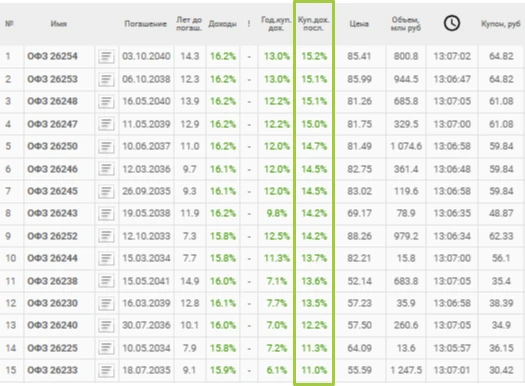Open bond ОФЗ 26248
This screenshot has height=386, width=525.
[x=52, y=101]
